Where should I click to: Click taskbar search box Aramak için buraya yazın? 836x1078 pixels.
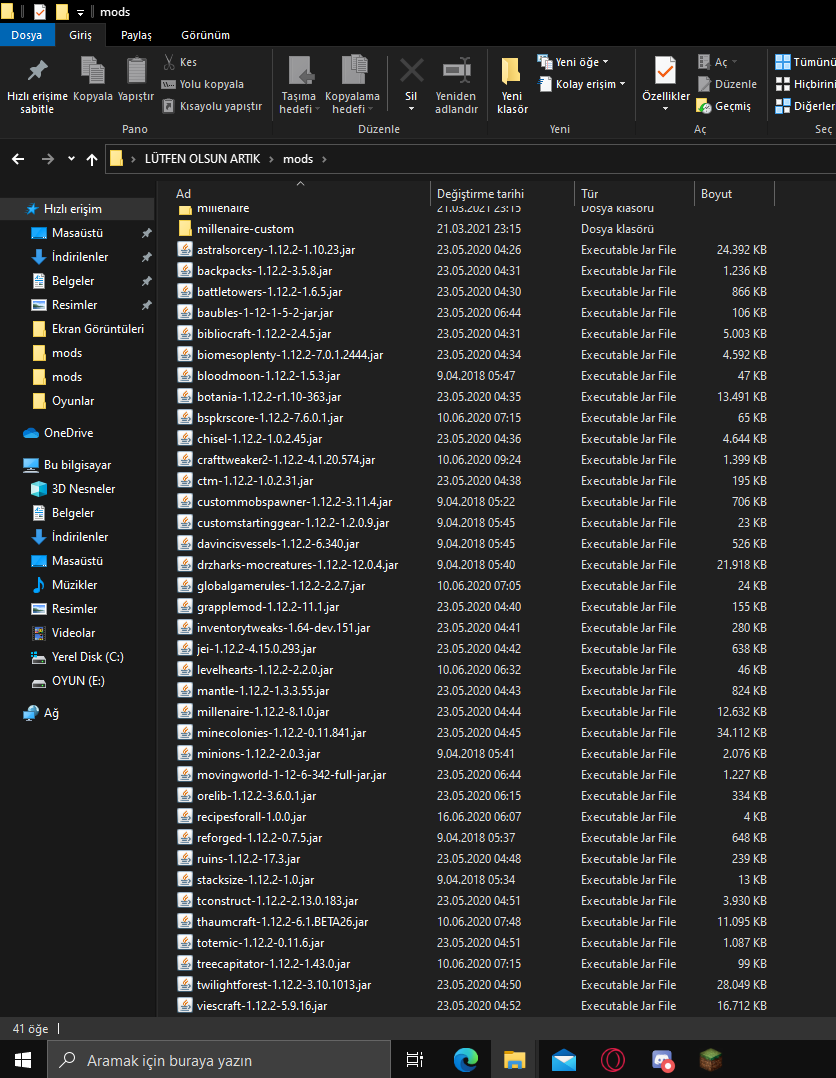pos(219,1060)
